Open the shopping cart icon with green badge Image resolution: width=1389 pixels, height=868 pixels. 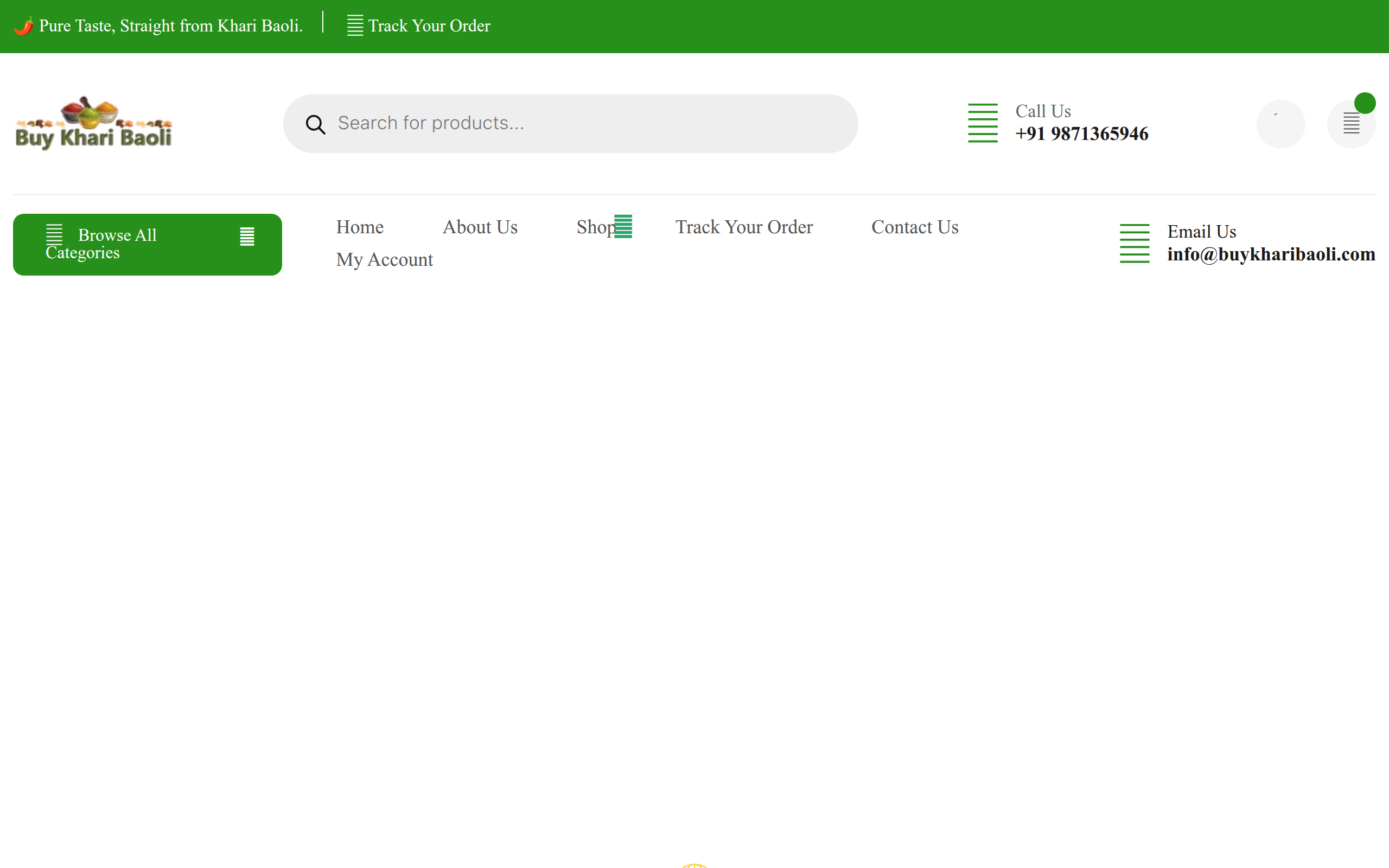pos(1350,123)
